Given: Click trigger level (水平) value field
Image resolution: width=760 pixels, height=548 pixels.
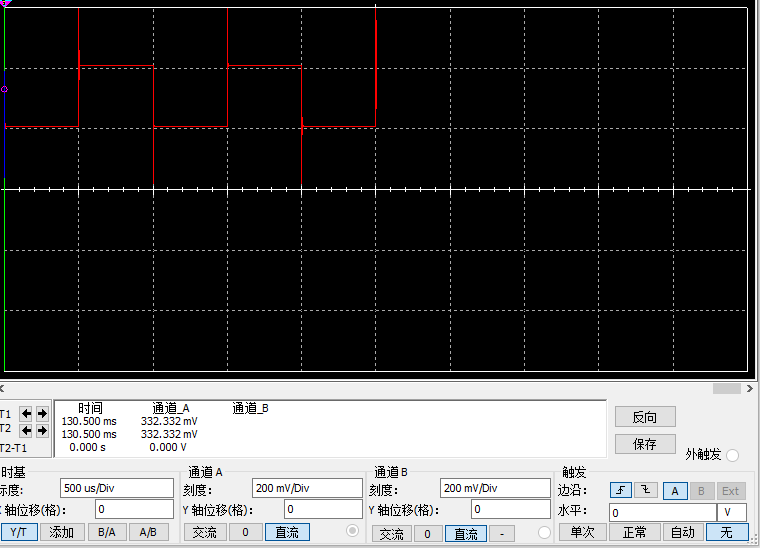Looking at the screenshot, I should pyautogui.click(x=663, y=513).
